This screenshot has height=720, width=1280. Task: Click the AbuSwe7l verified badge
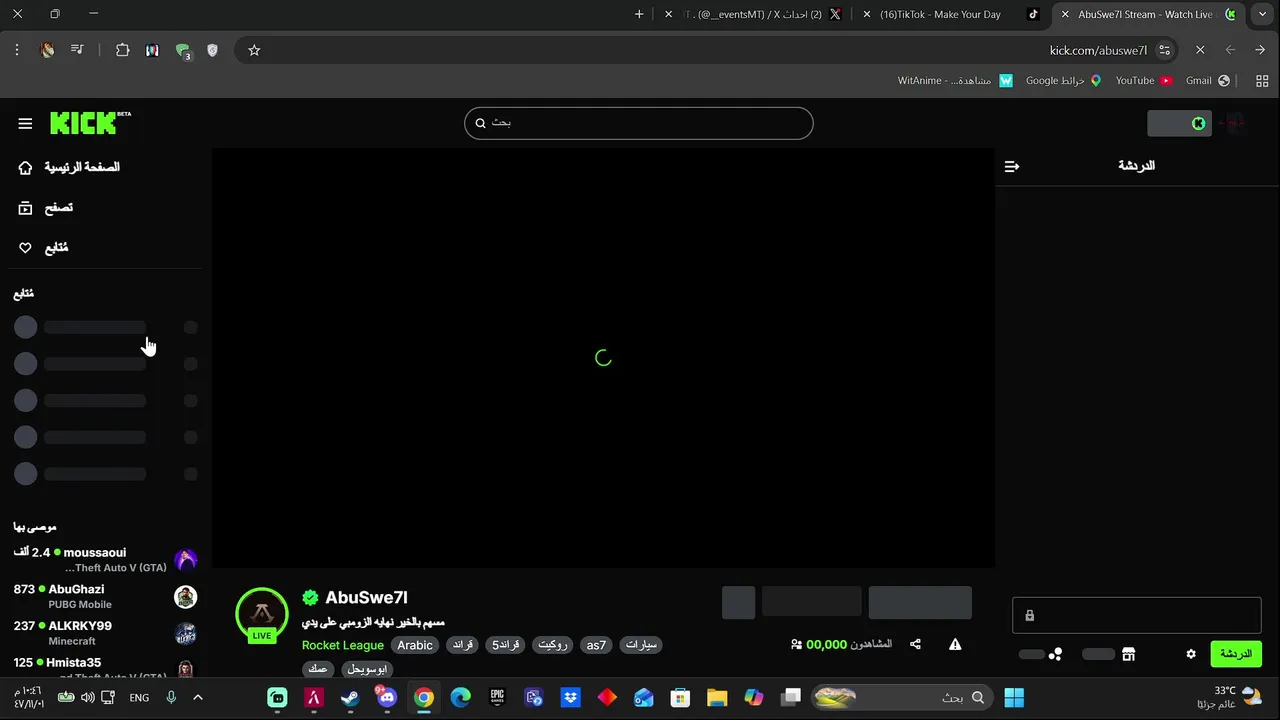pyautogui.click(x=310, y=598)
